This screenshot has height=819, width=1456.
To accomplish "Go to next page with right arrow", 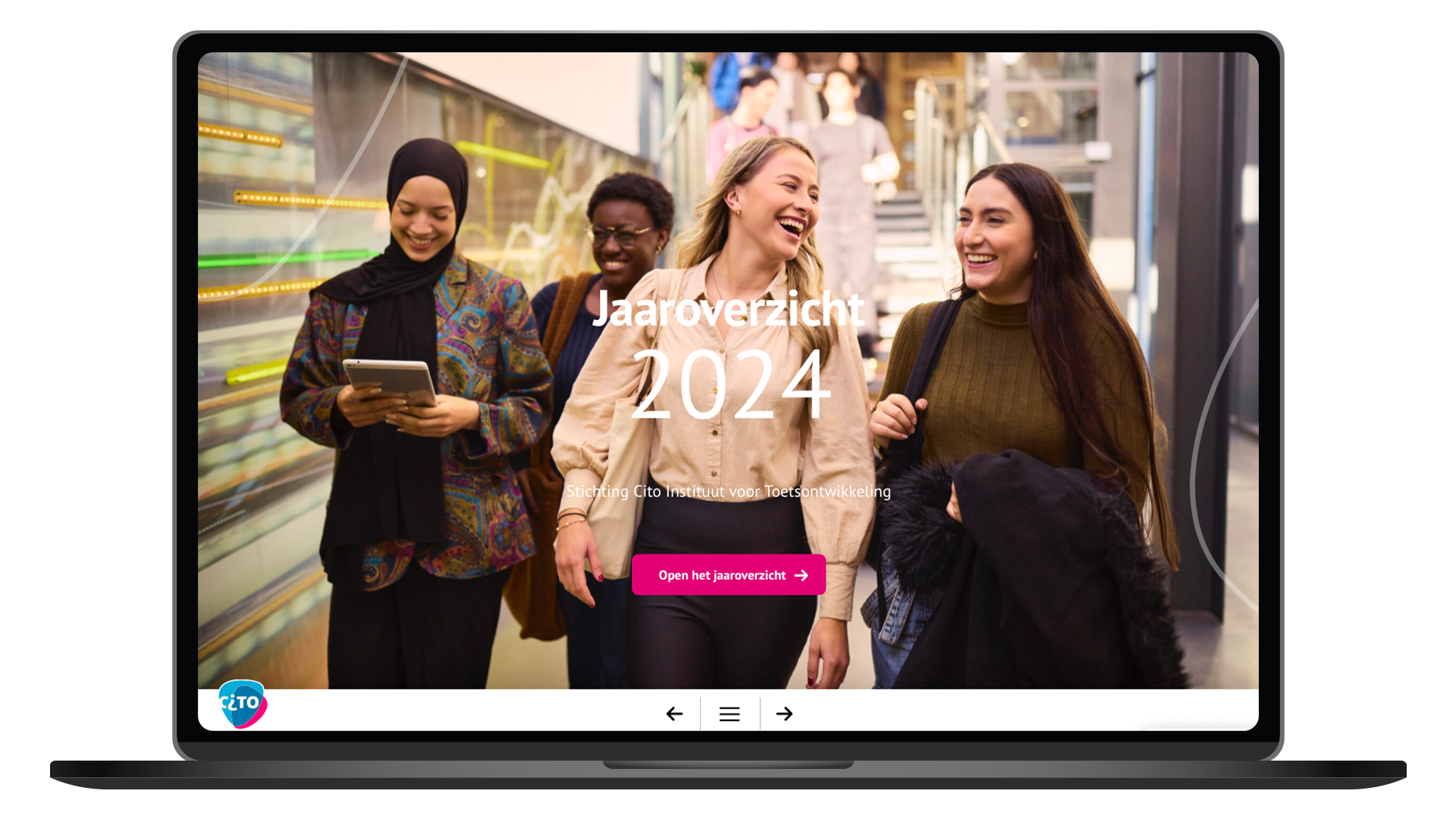I will (x=784, y=714).
